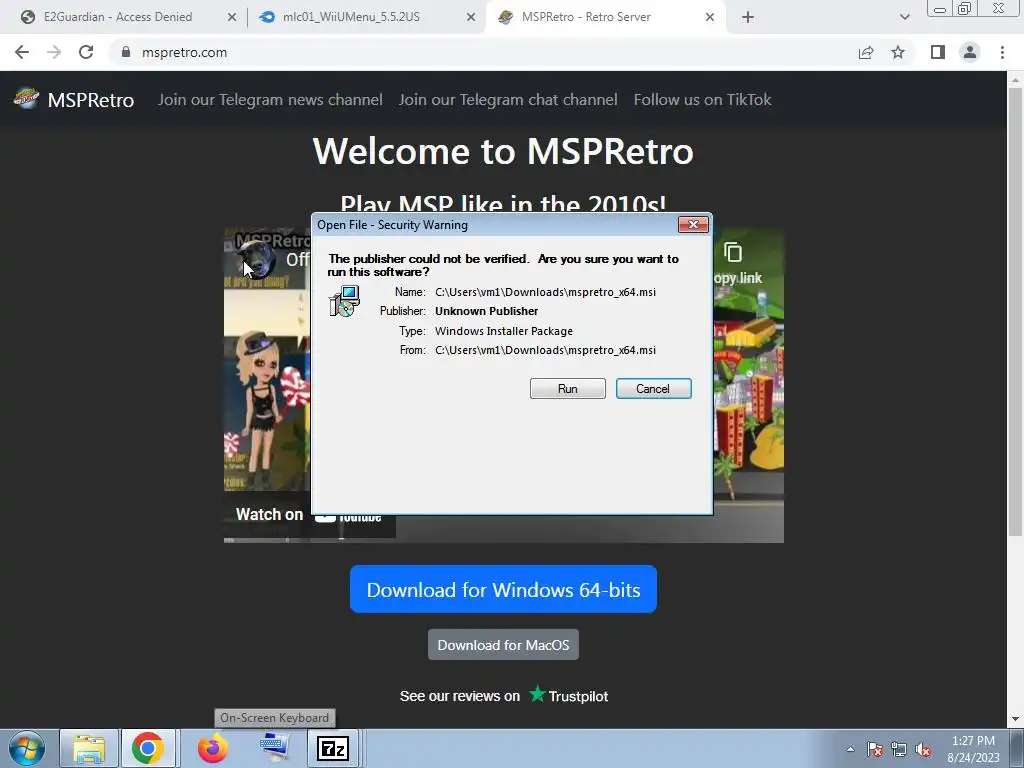1024x768 pixels.
Task: Open the On-Screen Keyboard taskbar icon
Action: click(274, 748)
